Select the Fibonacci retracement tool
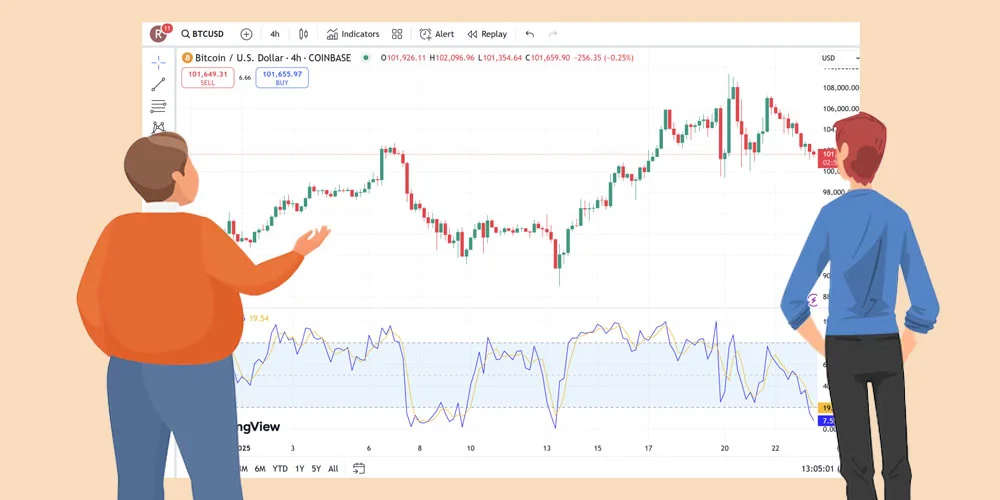Viewport: 1000px width, 500px height. [158, 106]
